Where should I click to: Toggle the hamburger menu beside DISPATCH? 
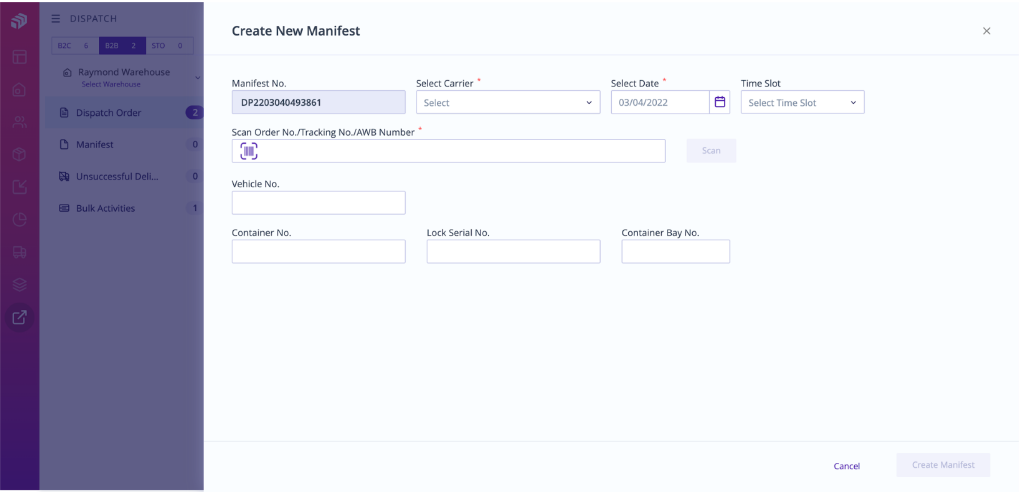56,19
